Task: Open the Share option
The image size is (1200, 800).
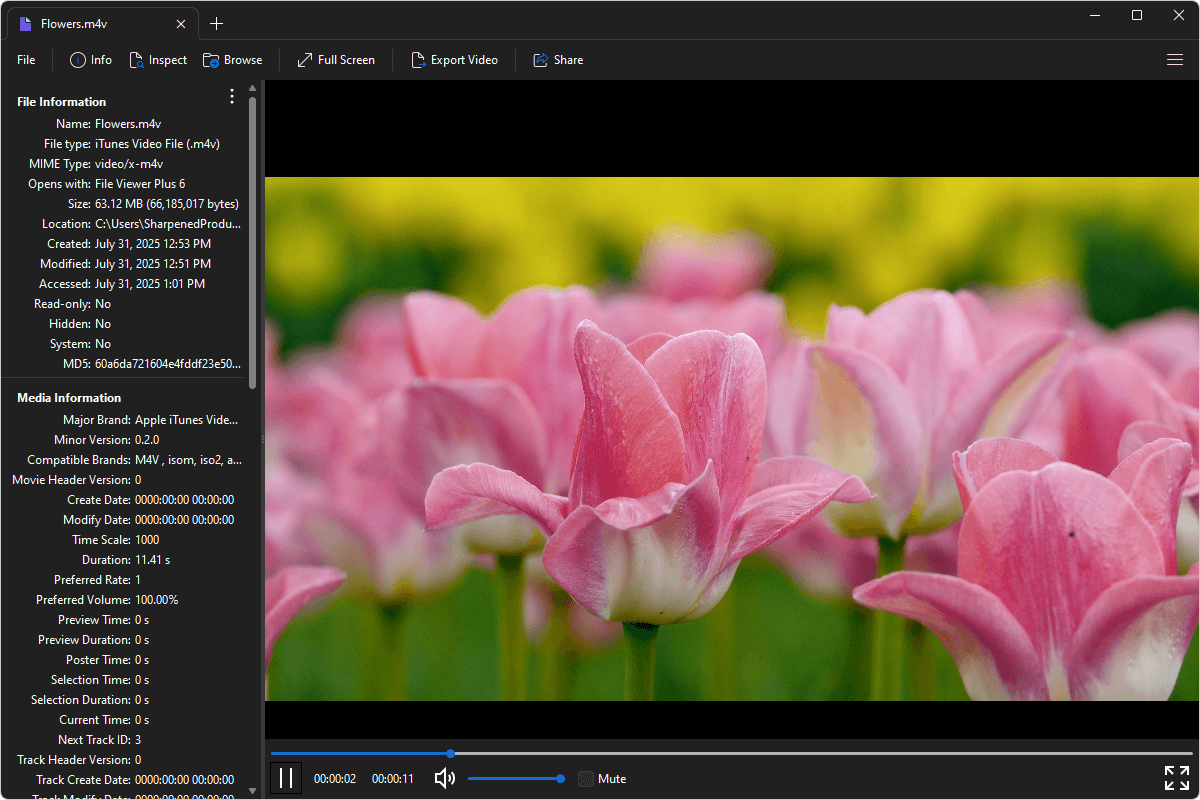Action: 558,60
